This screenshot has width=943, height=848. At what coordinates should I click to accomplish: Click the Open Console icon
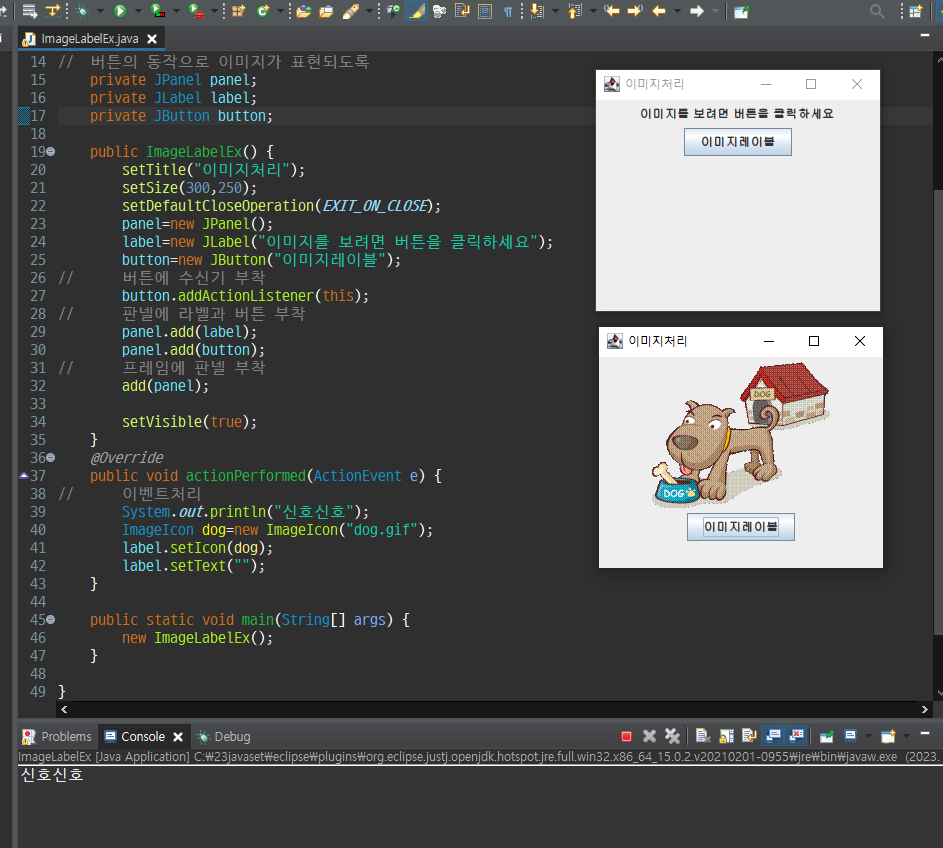(888, 736)
